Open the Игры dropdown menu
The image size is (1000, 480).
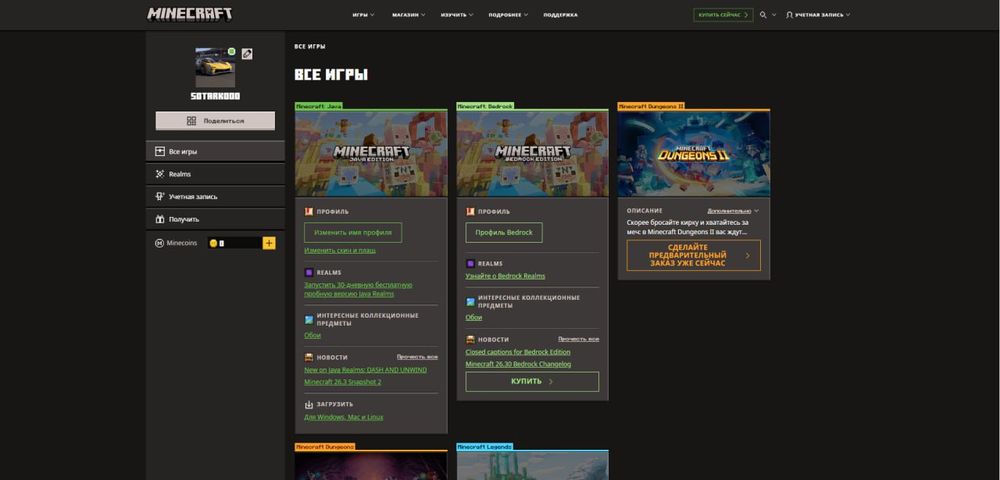coord(364,15)
